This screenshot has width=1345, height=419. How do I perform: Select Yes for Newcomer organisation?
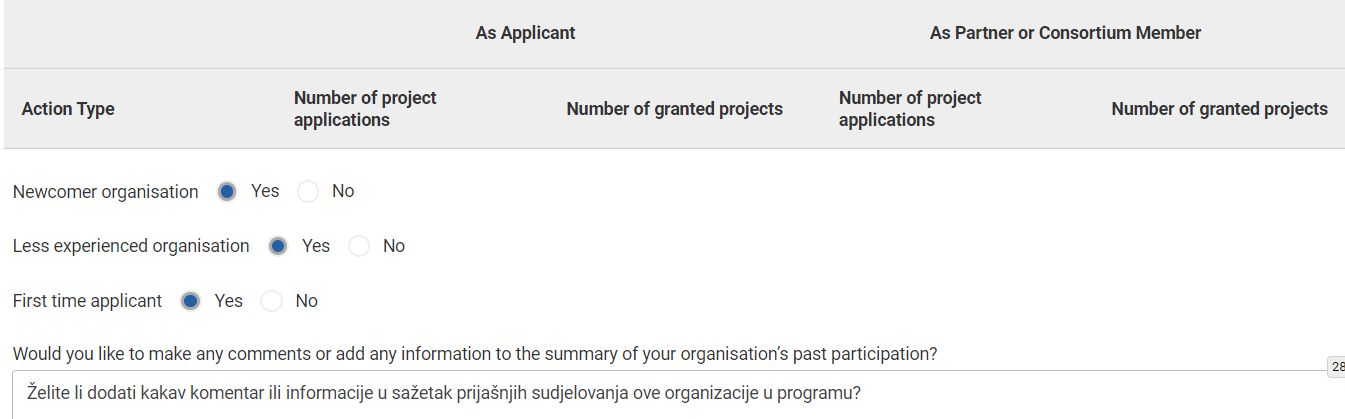(227, 191)
